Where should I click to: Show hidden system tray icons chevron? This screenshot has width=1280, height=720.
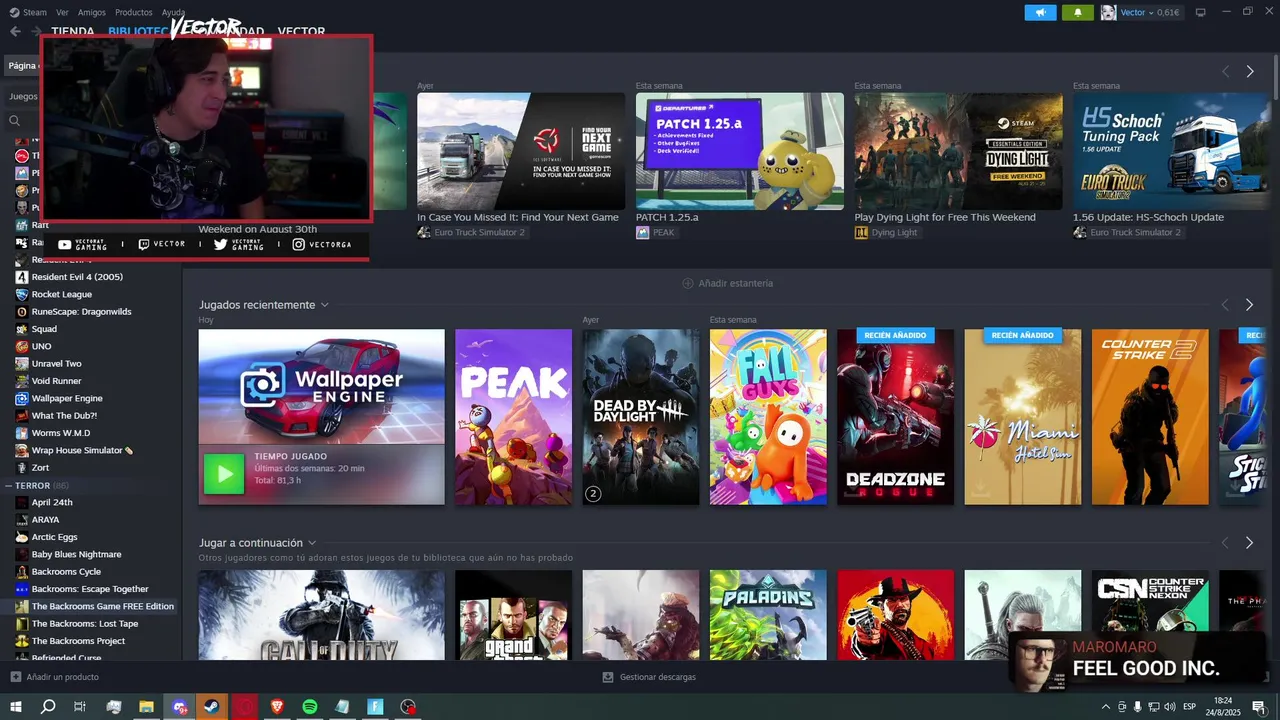pyautogui.click(x=1105, y=707)
